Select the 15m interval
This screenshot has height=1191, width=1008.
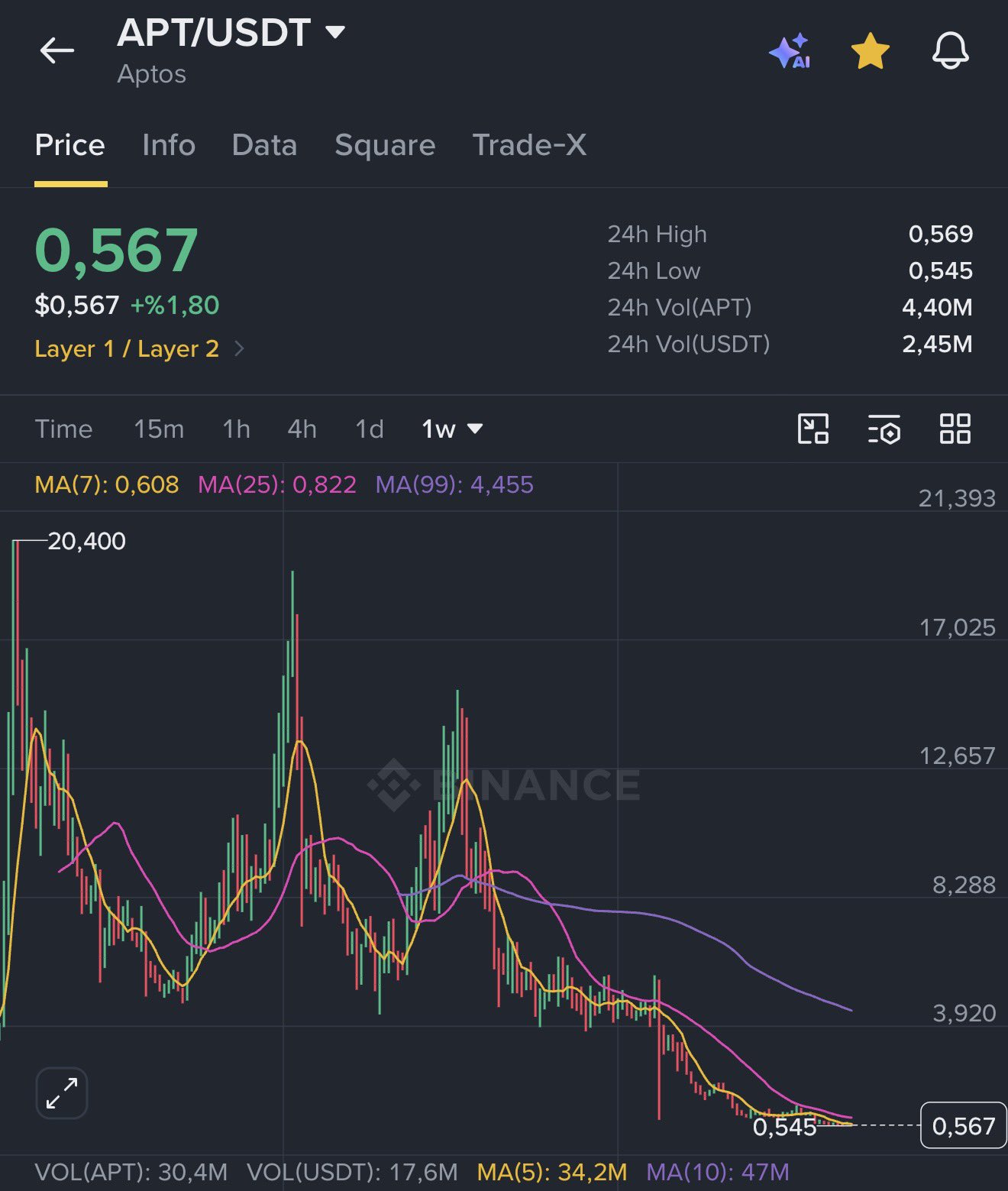(x=159, y=429)
